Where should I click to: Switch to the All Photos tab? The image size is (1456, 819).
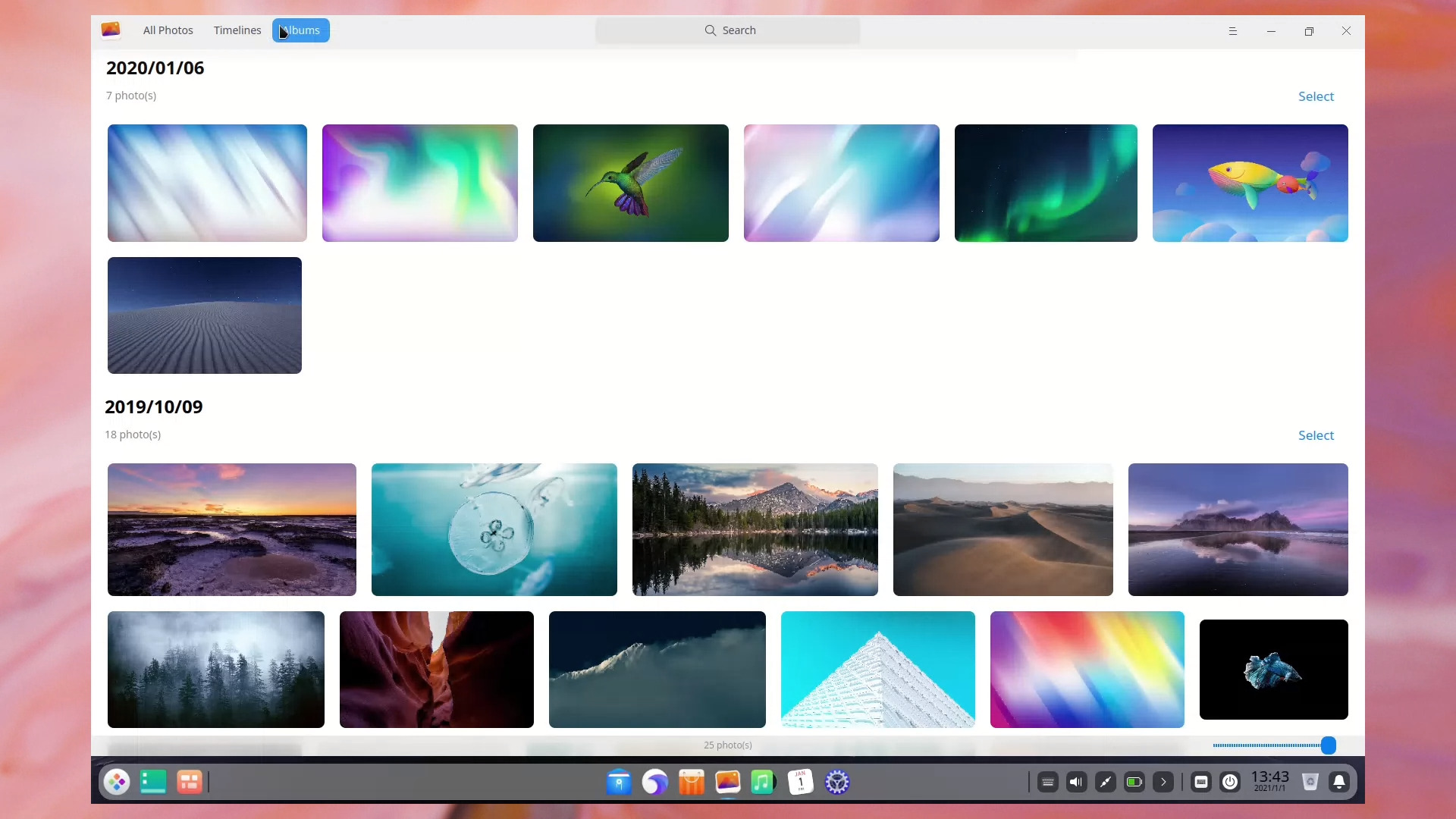(x=168, y=30)
